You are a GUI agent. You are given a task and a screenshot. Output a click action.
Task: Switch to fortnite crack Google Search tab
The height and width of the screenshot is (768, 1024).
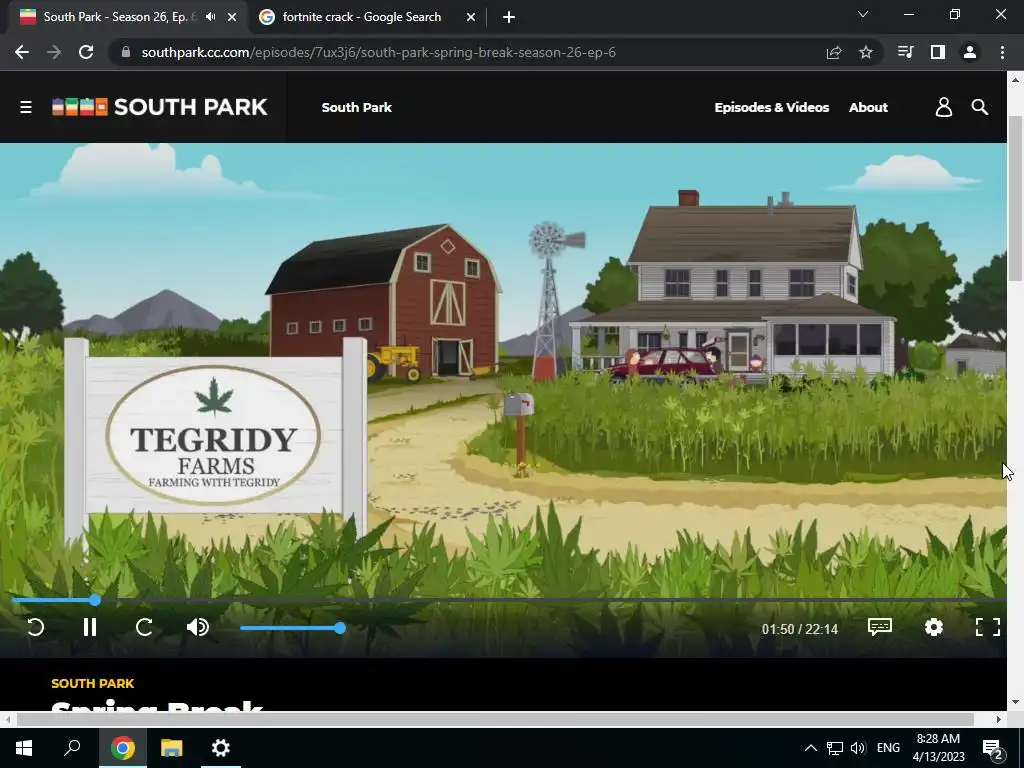pyautogui.click(x=361, y=17)
